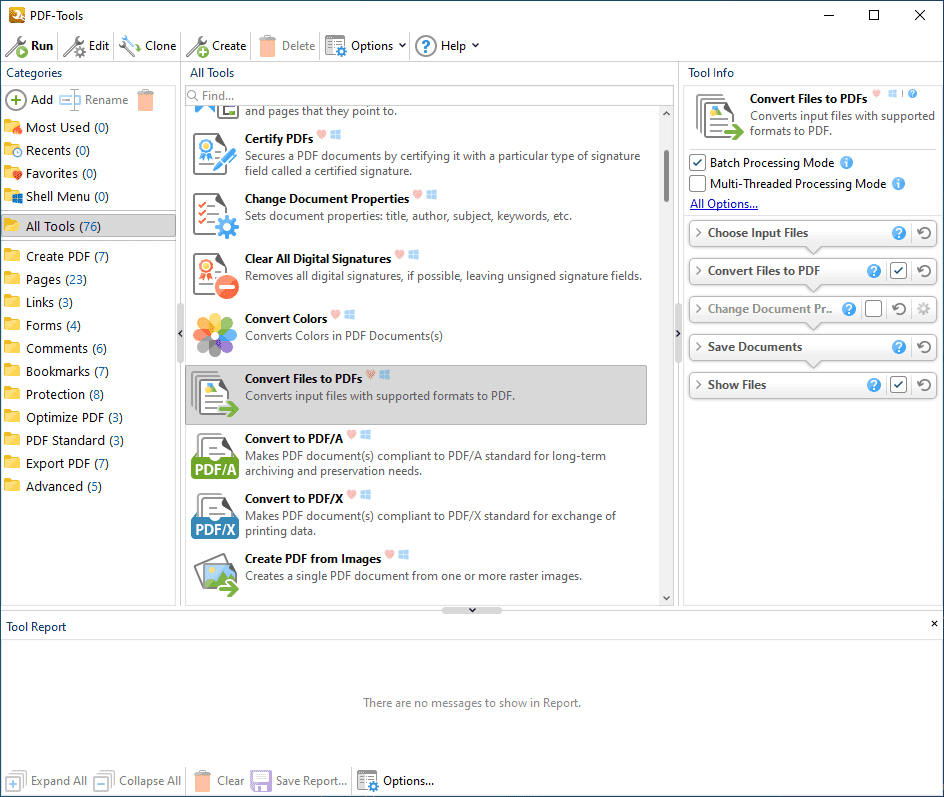Select the Change Document Properties tool icon
The image size is (944, 797).
coord(216,215)
